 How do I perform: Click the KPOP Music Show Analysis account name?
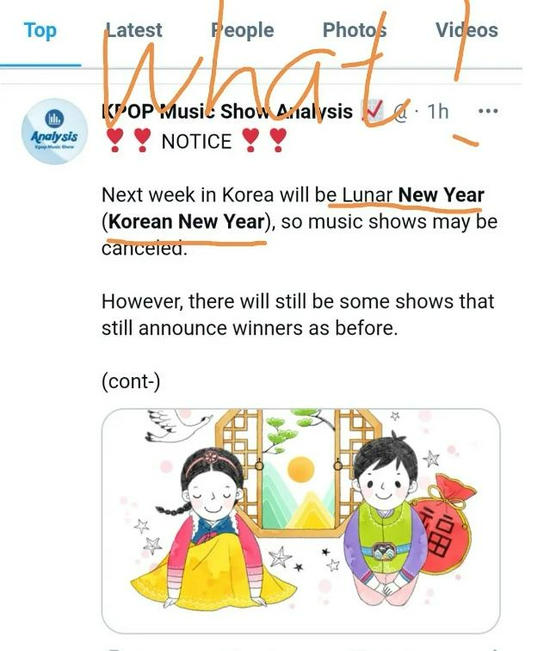point(227,112)
